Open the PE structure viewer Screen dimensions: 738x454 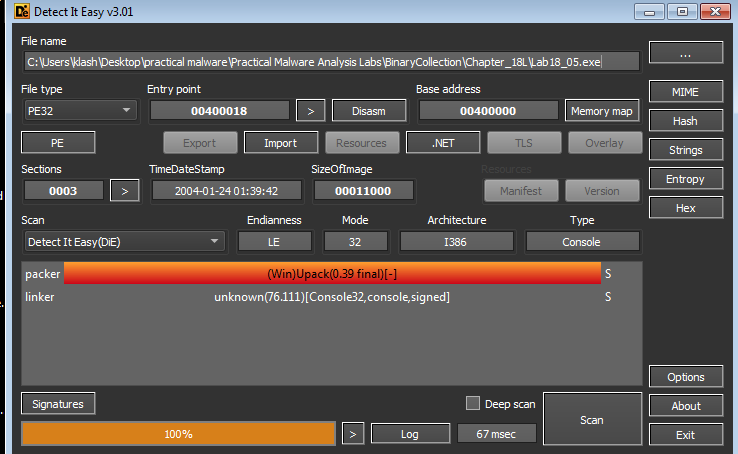coord(58,143)
